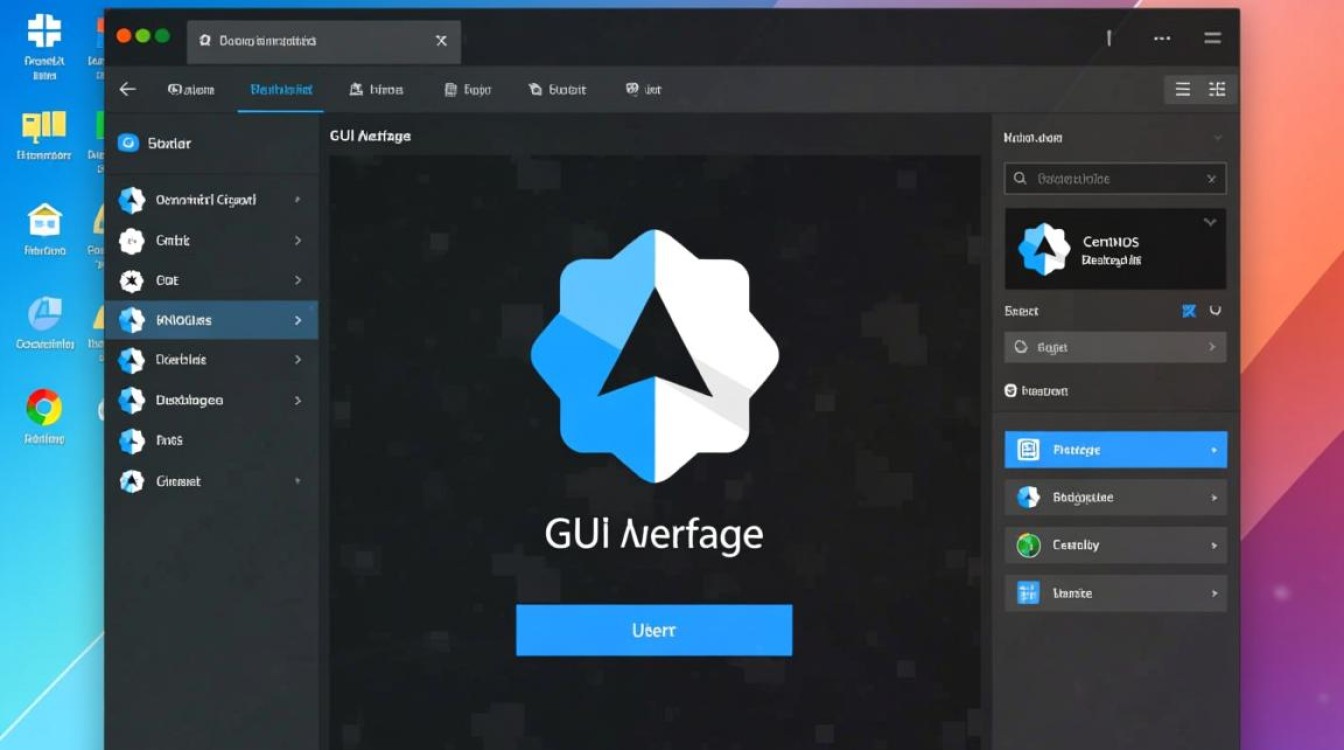This screenshot has width=1344, height=750.
Task: Click the back arrow in the toolbar
Action: (x=127, y=89)
